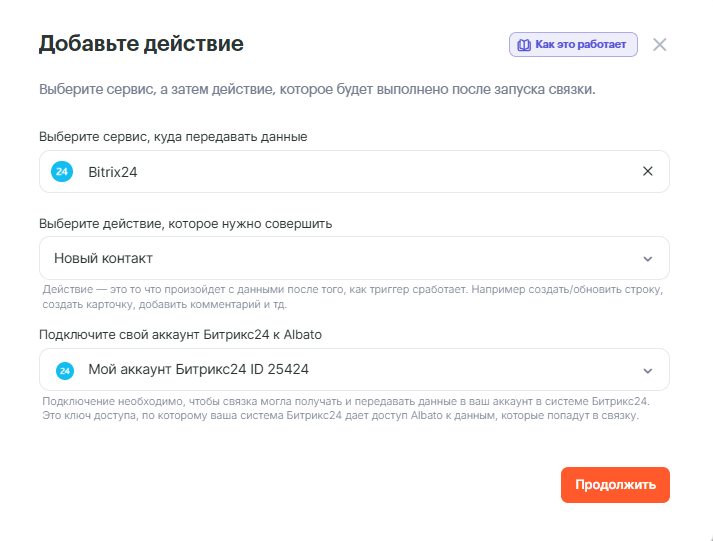Click the hint line starting "Это ключ доступа"

pyautogui.click(x=340, y=415)
